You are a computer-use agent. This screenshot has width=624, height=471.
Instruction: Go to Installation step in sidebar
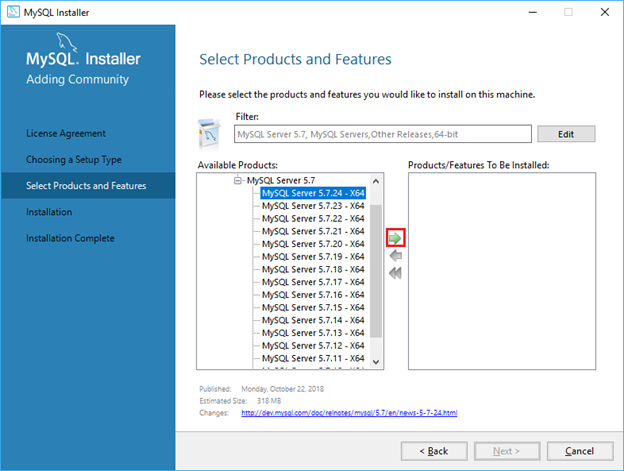pos(49,212)
